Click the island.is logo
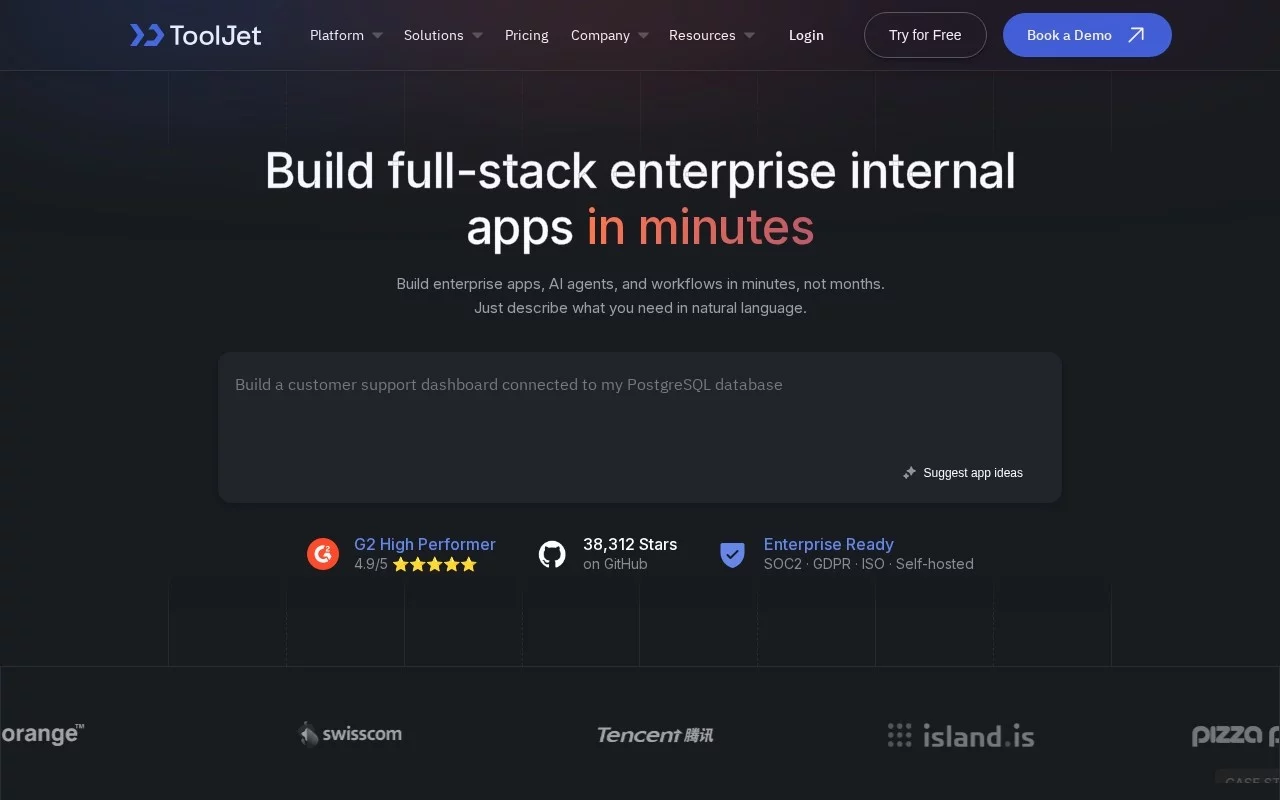1280x800 pixels. point(961,736)
